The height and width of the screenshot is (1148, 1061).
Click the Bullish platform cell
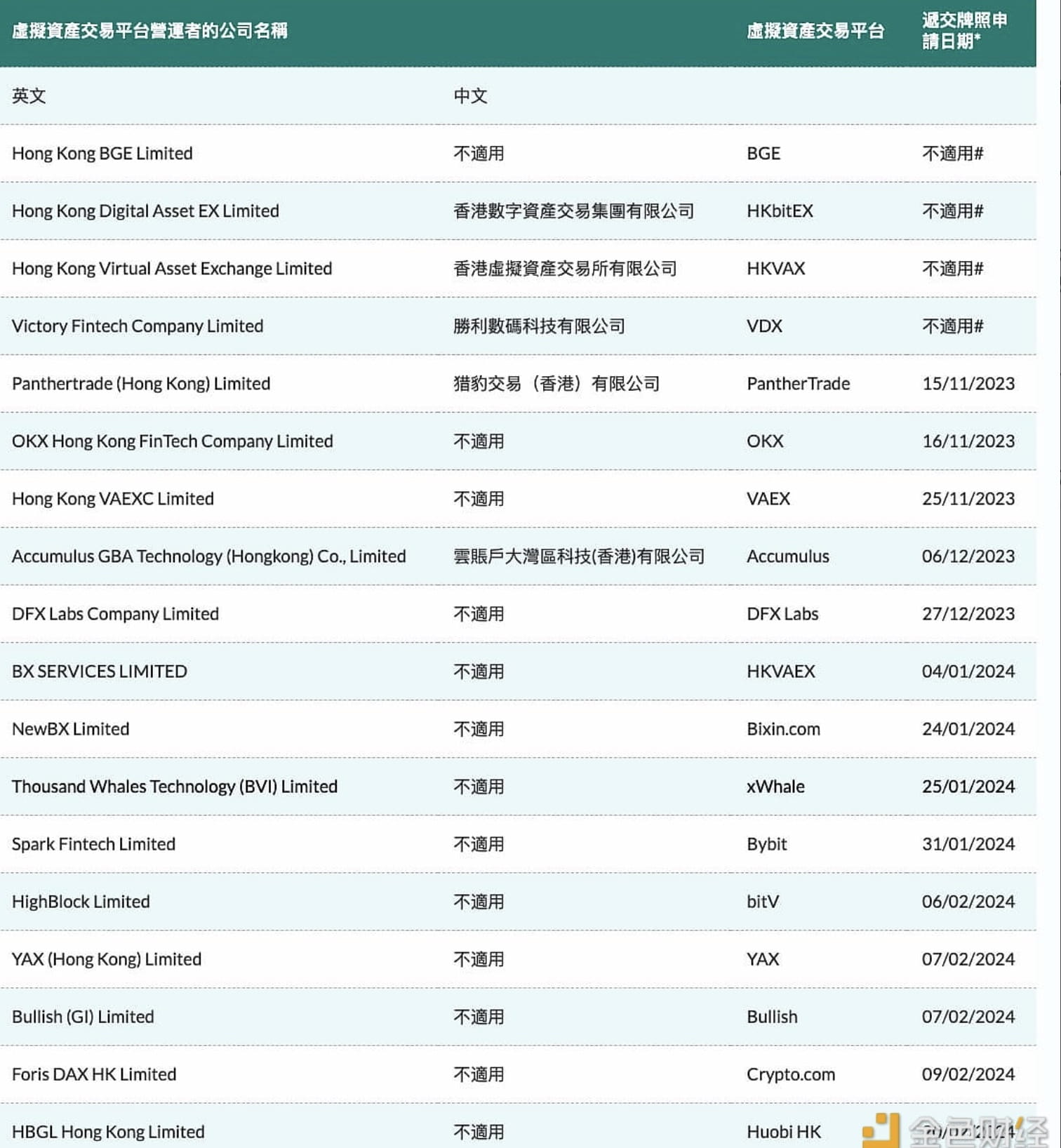point(772,1017)
